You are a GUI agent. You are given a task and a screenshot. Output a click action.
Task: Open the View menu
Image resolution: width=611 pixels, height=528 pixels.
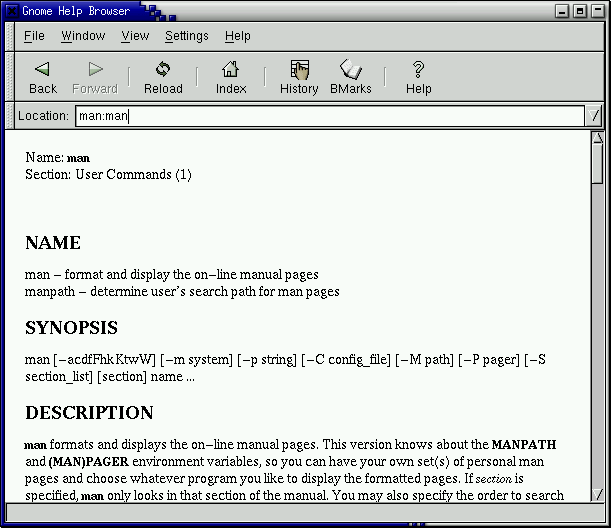[x=135, y=36]
